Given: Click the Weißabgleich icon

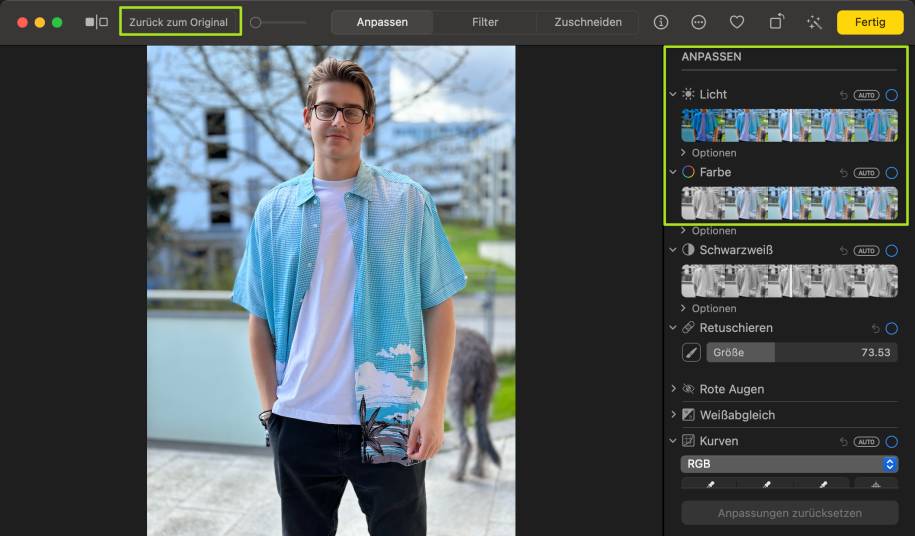Looking at the screenshot, I should 689,415.
